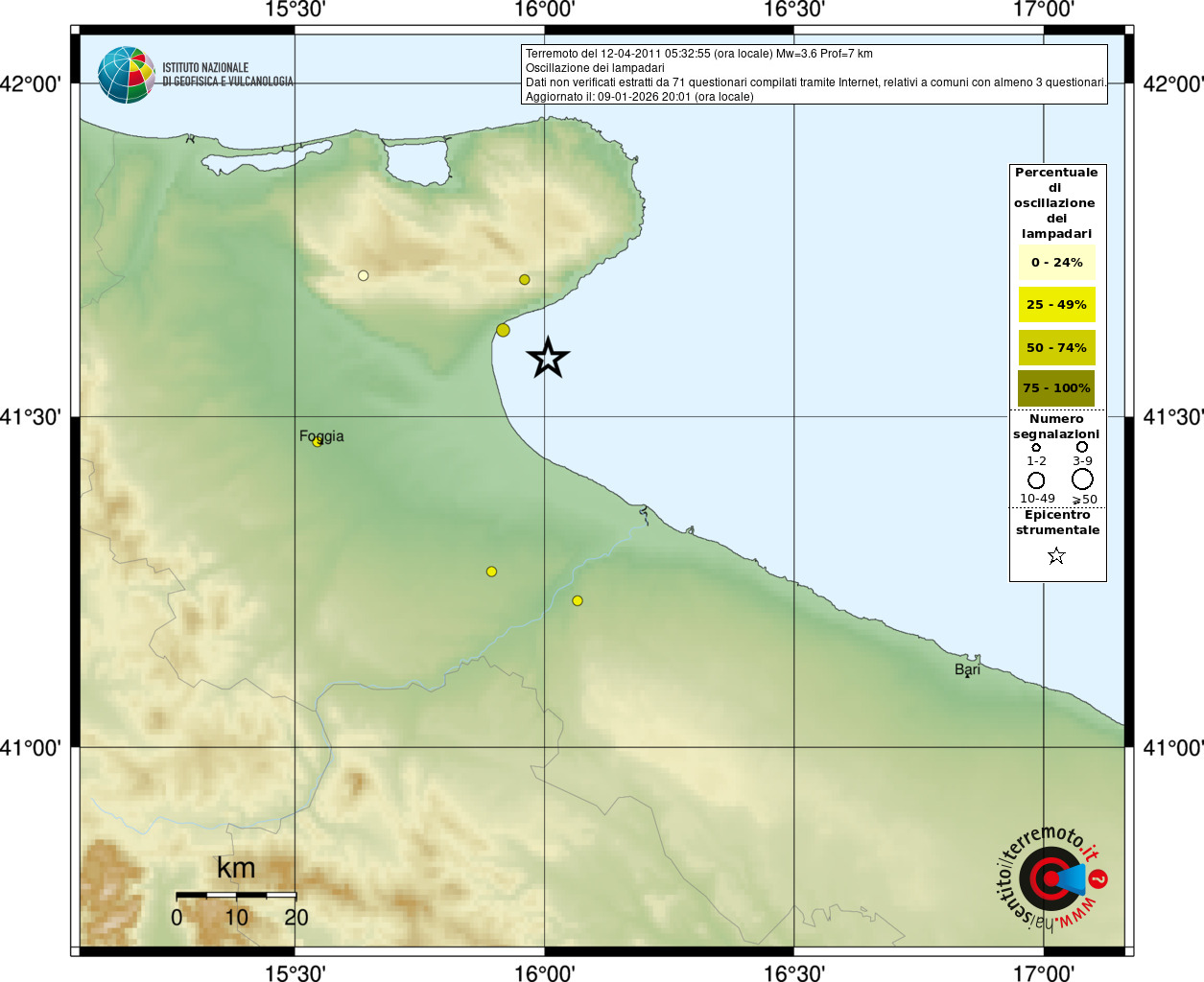The width and height of the screenshot is (1204, 982).
Task: Click right axis label 41°30'
Action: click(1173, 417)
